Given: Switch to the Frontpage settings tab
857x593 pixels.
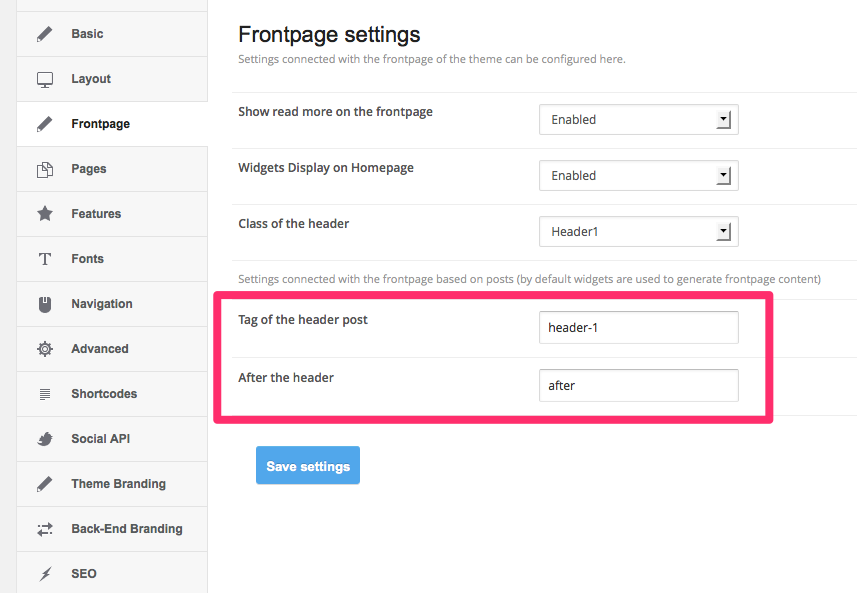Looking at the screenshot, I should [x=101, y=124].
